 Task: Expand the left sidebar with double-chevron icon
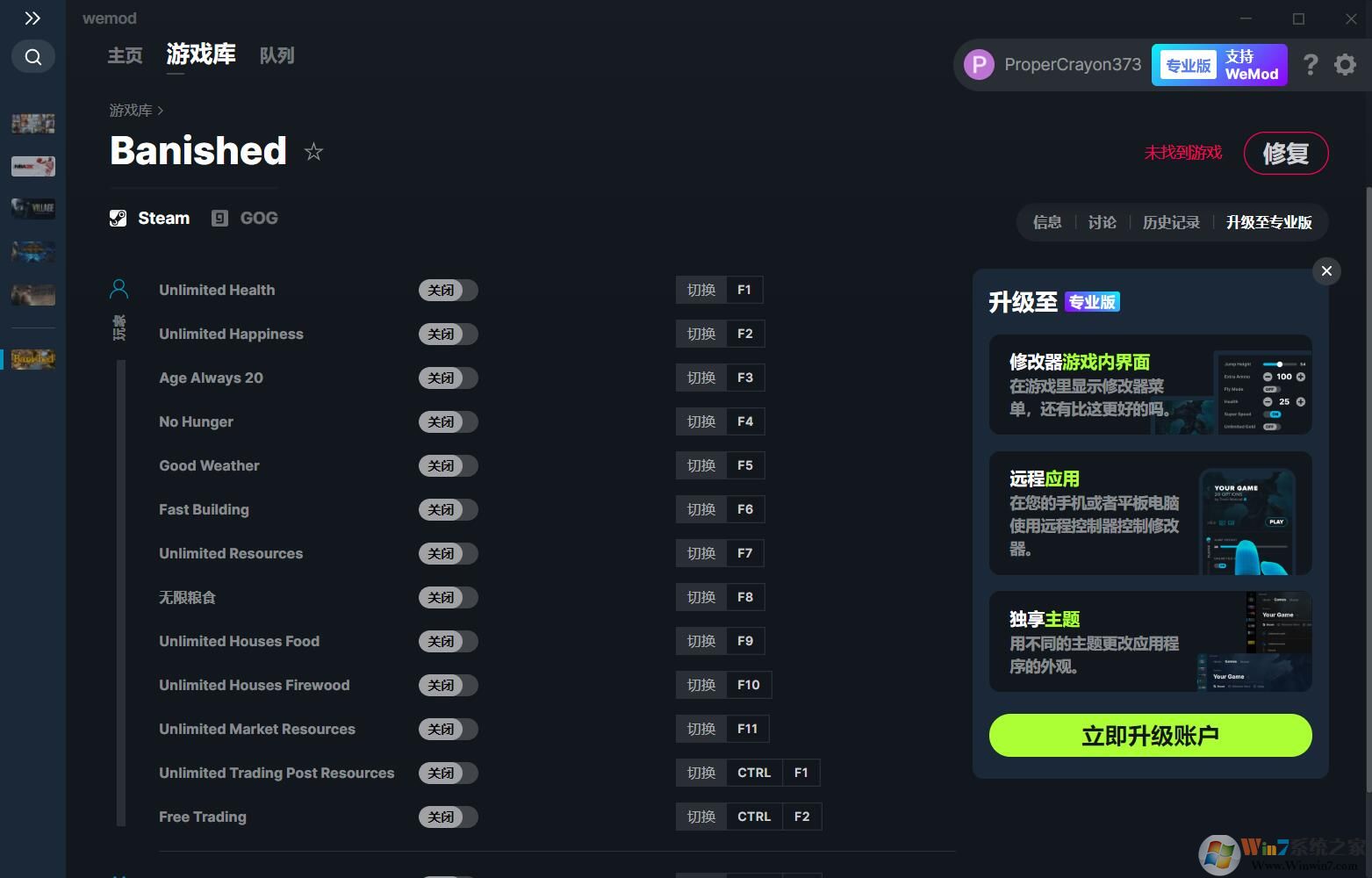[32, 18]
